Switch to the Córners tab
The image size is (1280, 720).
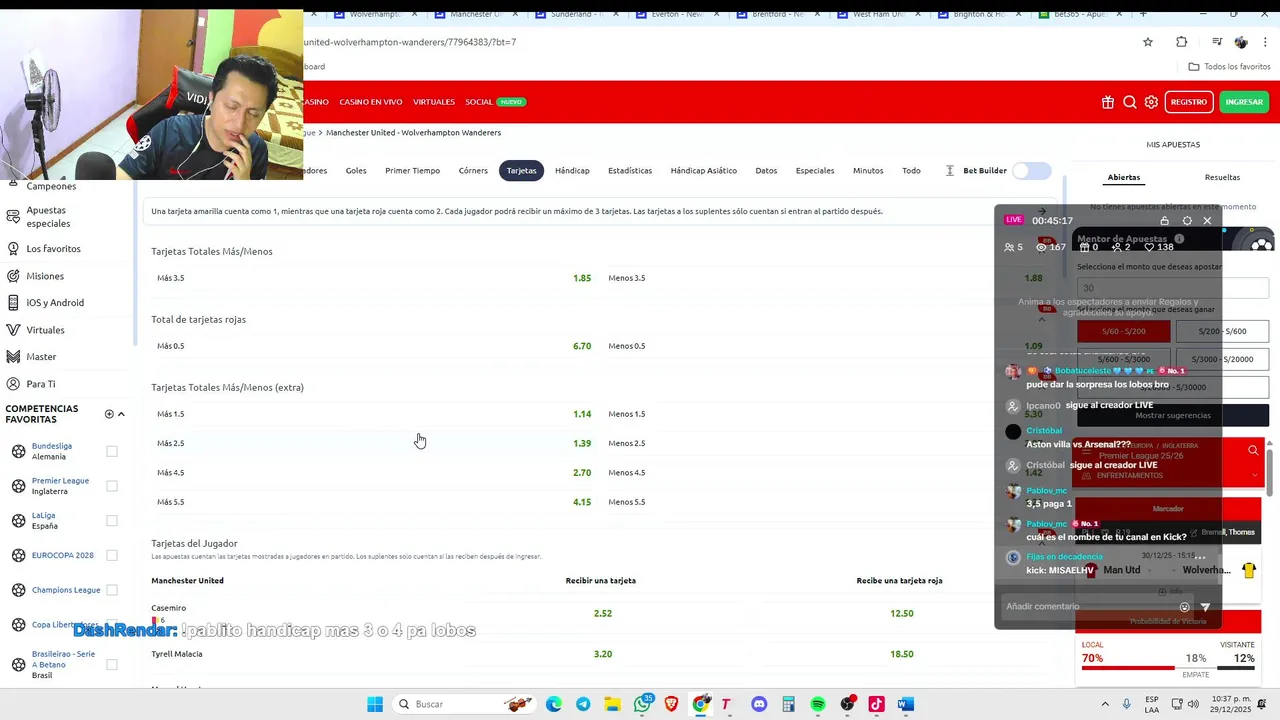coord(473,171)
